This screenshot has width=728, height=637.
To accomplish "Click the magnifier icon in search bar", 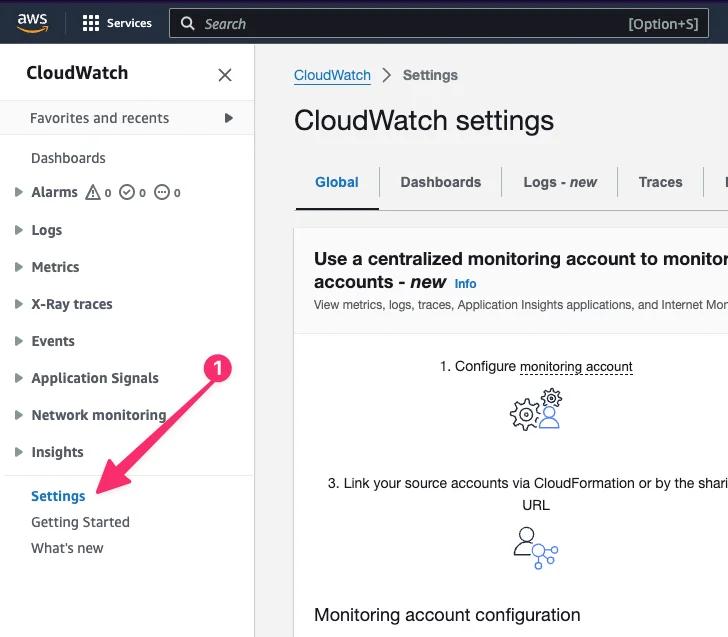I will click(187, 24).
